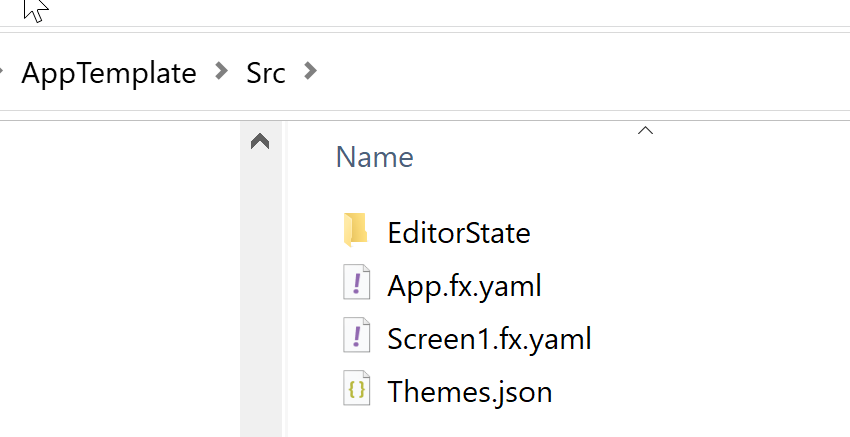
Task: Select the Themes.json file name
Action: (469, 391)
